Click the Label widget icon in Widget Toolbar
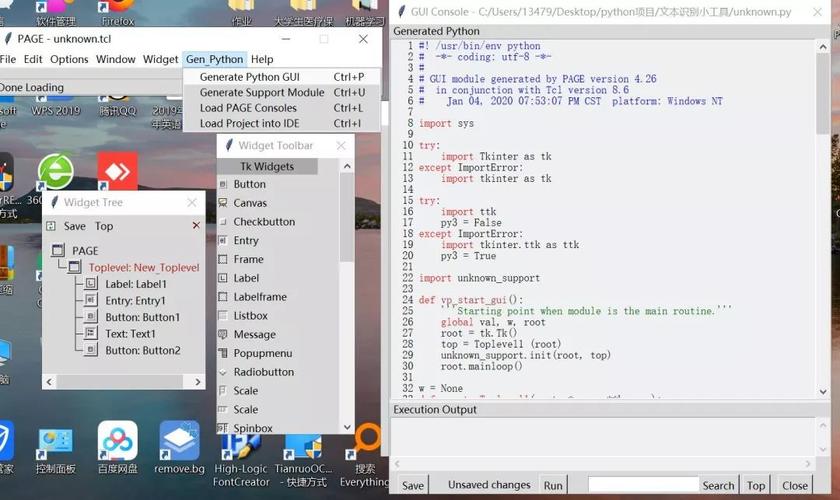This screenshot has width=840, height=500. (x=223, y=278)
